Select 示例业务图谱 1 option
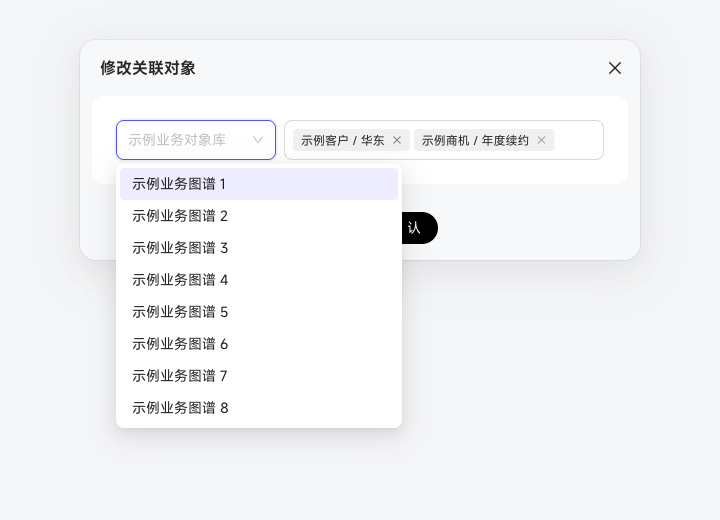 [x=259, y=184]
